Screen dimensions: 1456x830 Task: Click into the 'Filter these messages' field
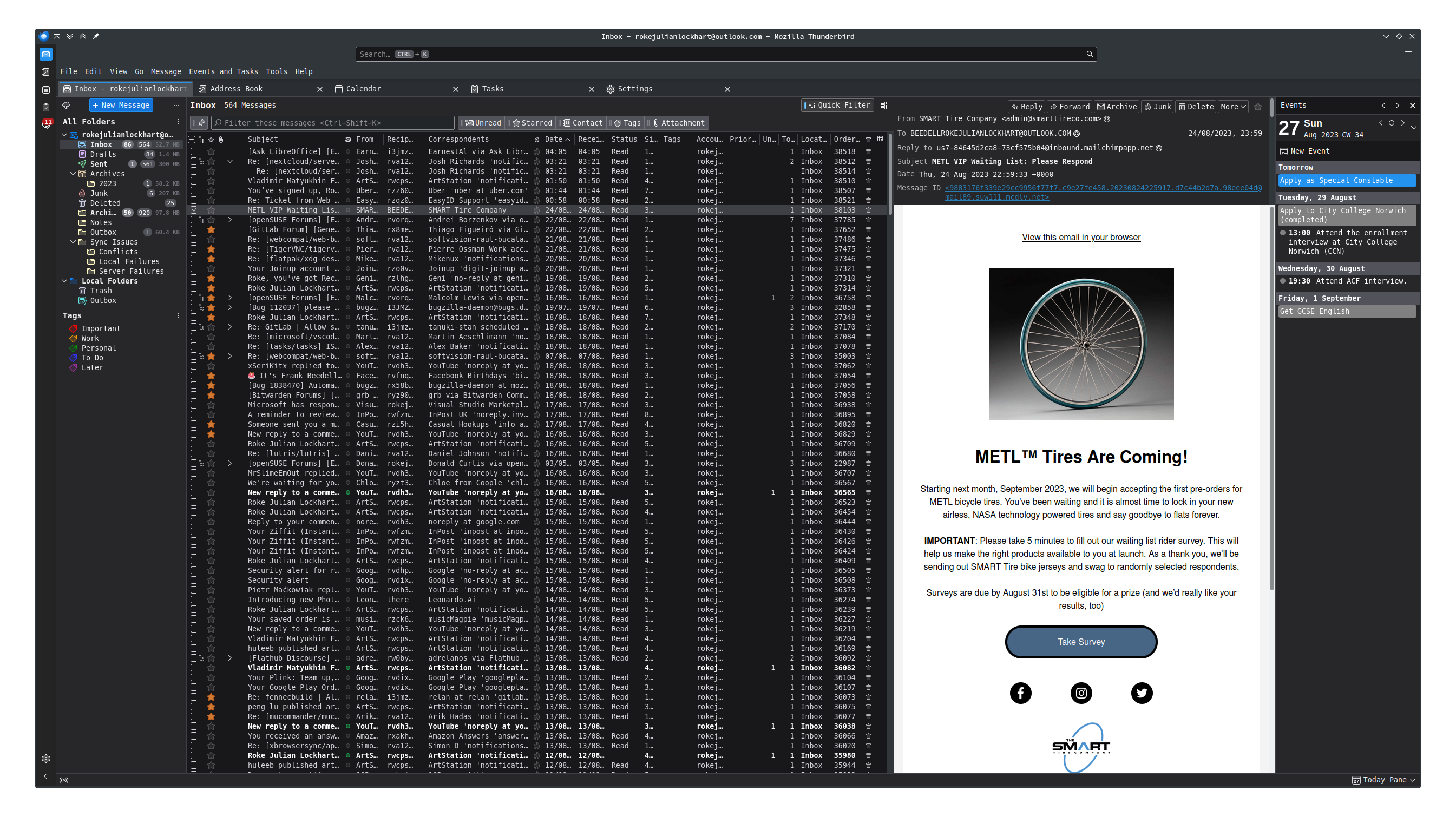pyautogui.click(x=333, y=123)
